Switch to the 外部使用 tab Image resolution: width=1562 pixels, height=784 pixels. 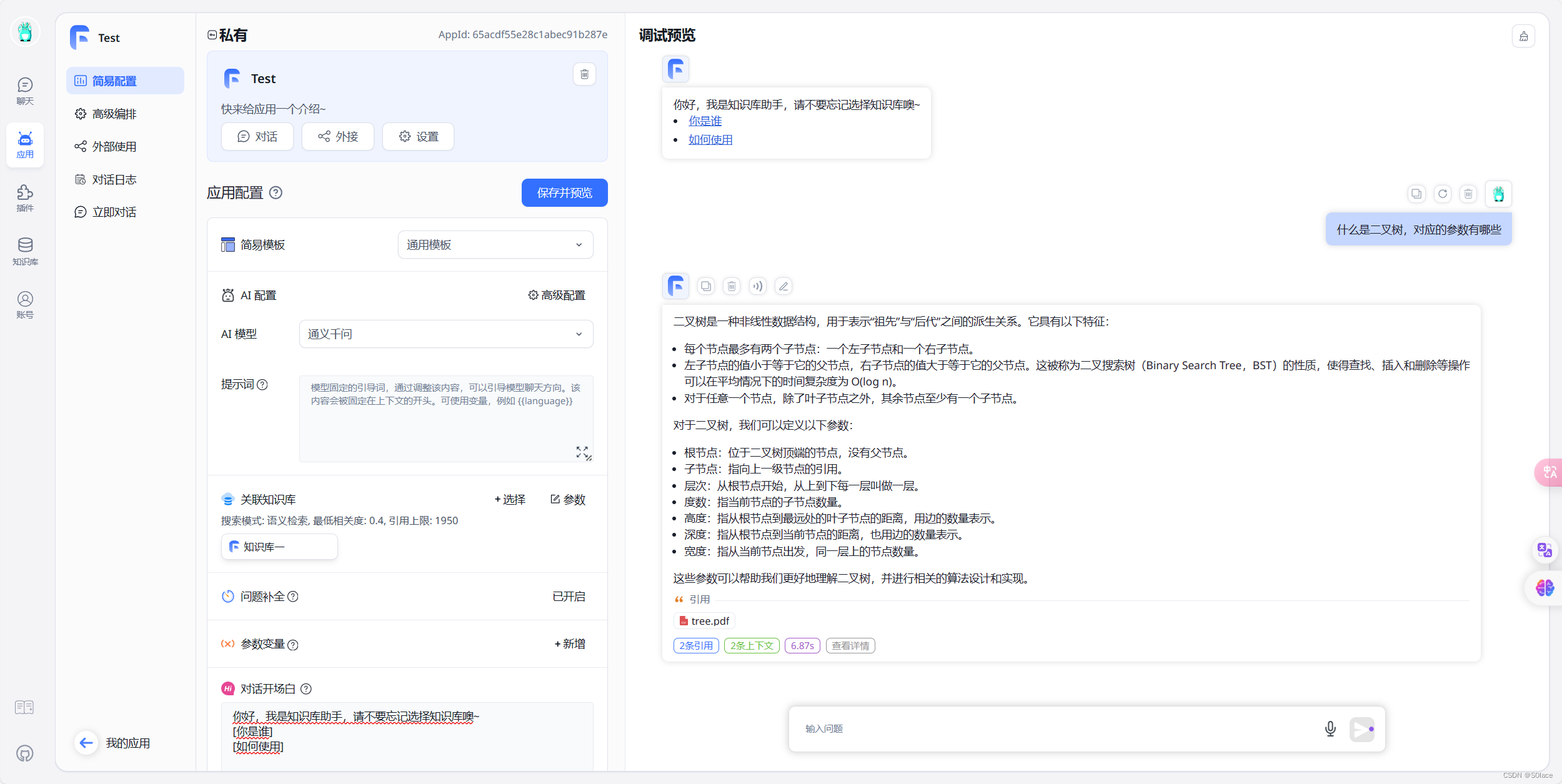[x=125, y=147]
